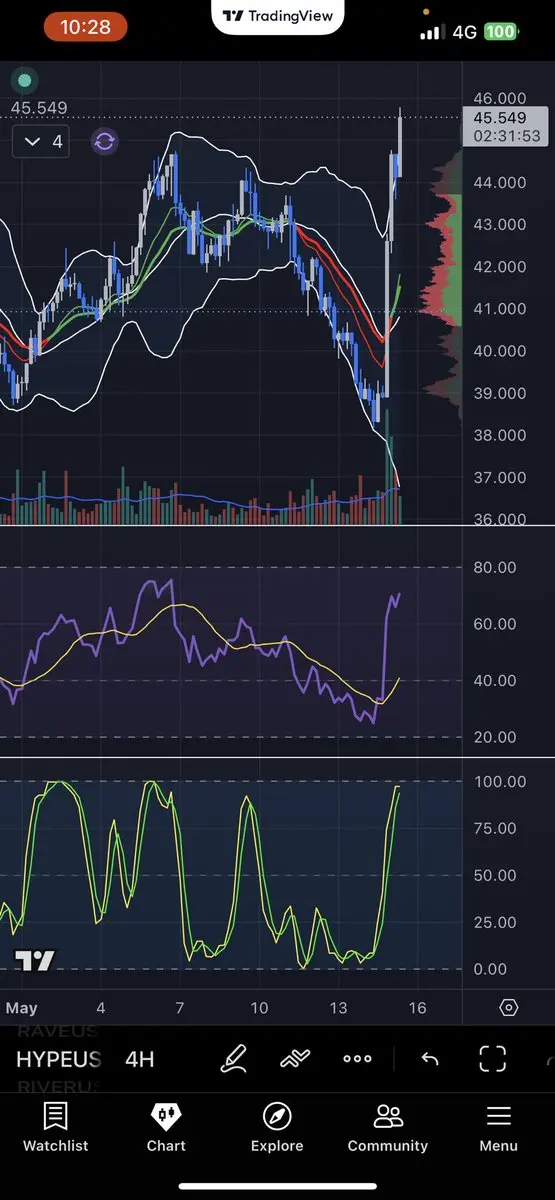The image size is (555, 1200).
Task: Tap the stochastic 25.00 axis level
Action: pyautogui.click(x=495, y=922)
